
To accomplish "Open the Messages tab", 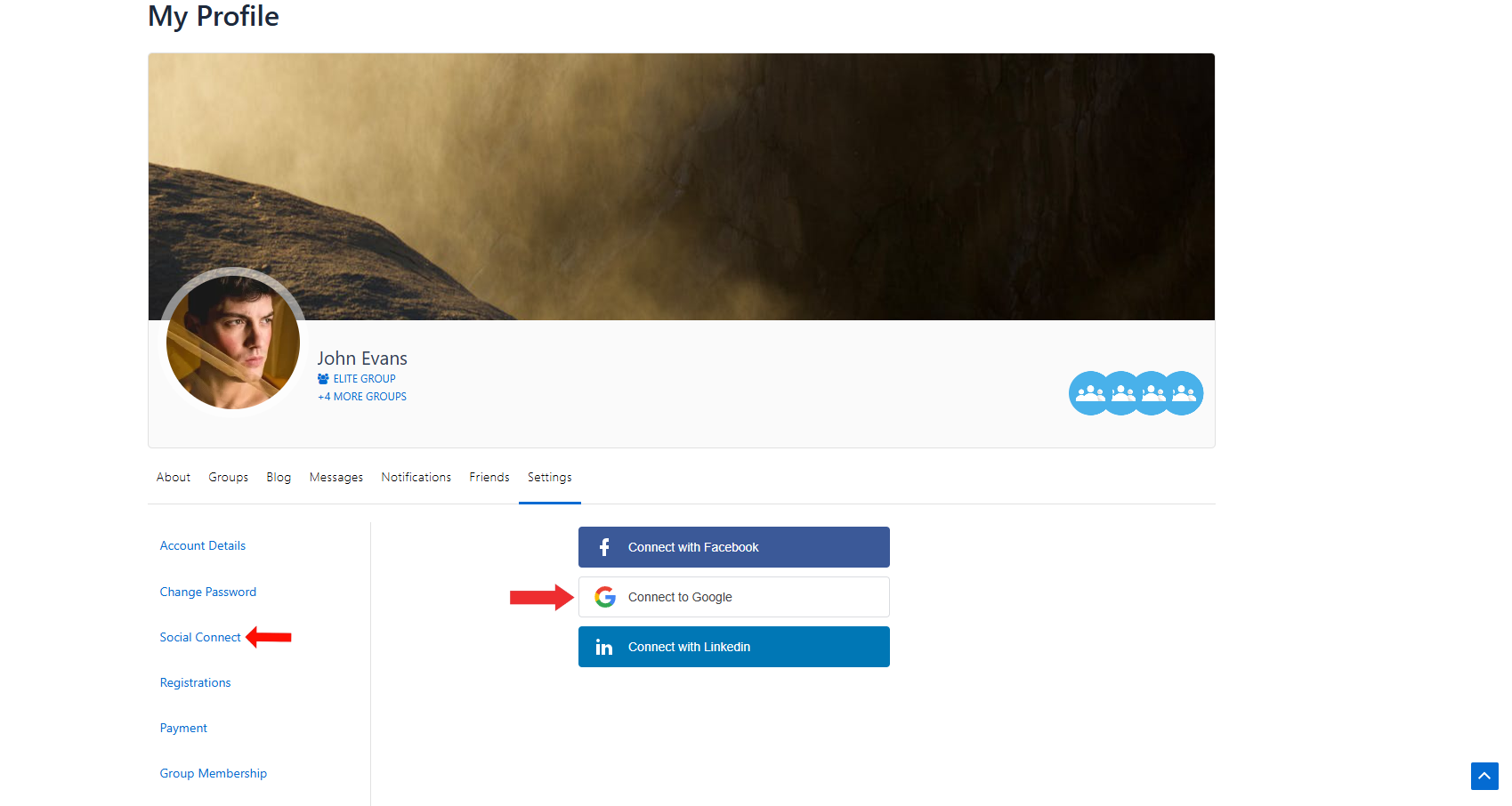I will pos(336,478).
